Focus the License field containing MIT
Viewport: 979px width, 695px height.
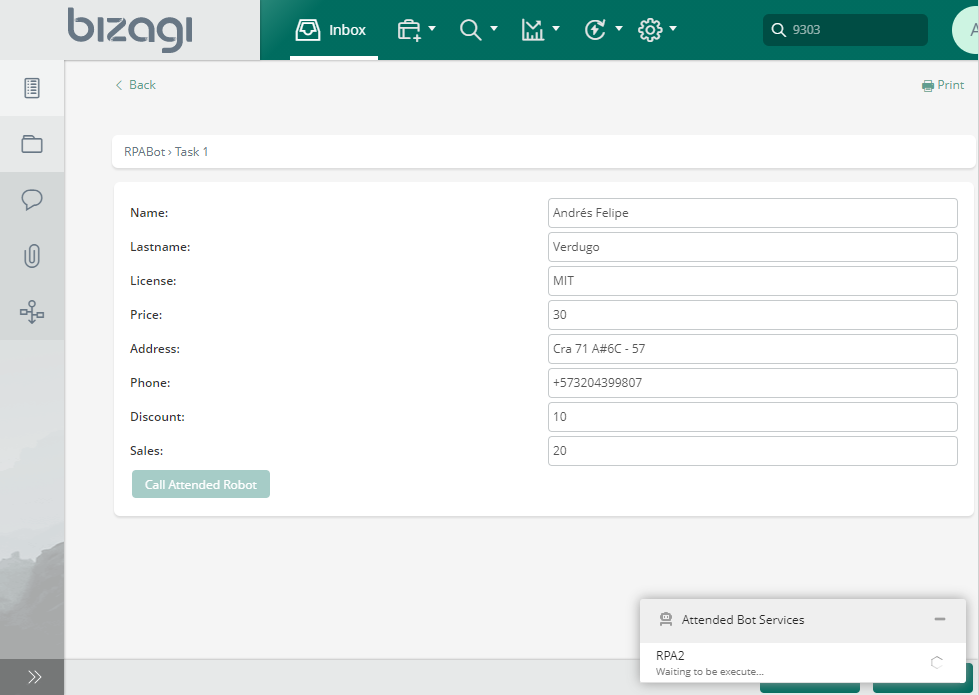tap(752, 281)
